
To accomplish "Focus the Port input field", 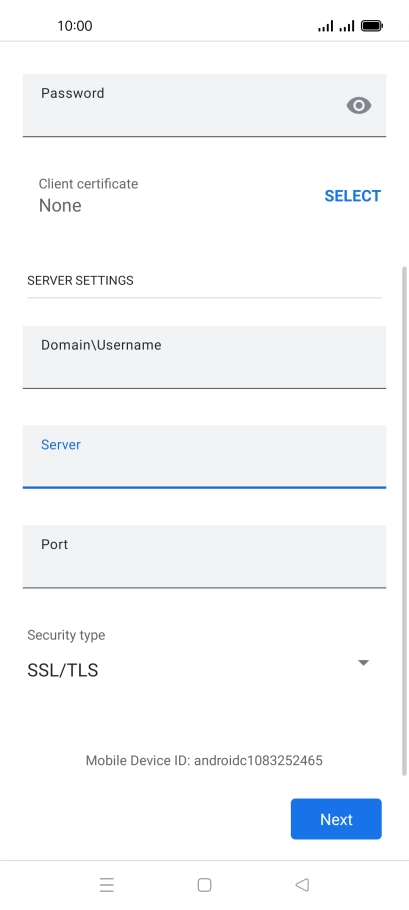I will click(x=204, y=557).
